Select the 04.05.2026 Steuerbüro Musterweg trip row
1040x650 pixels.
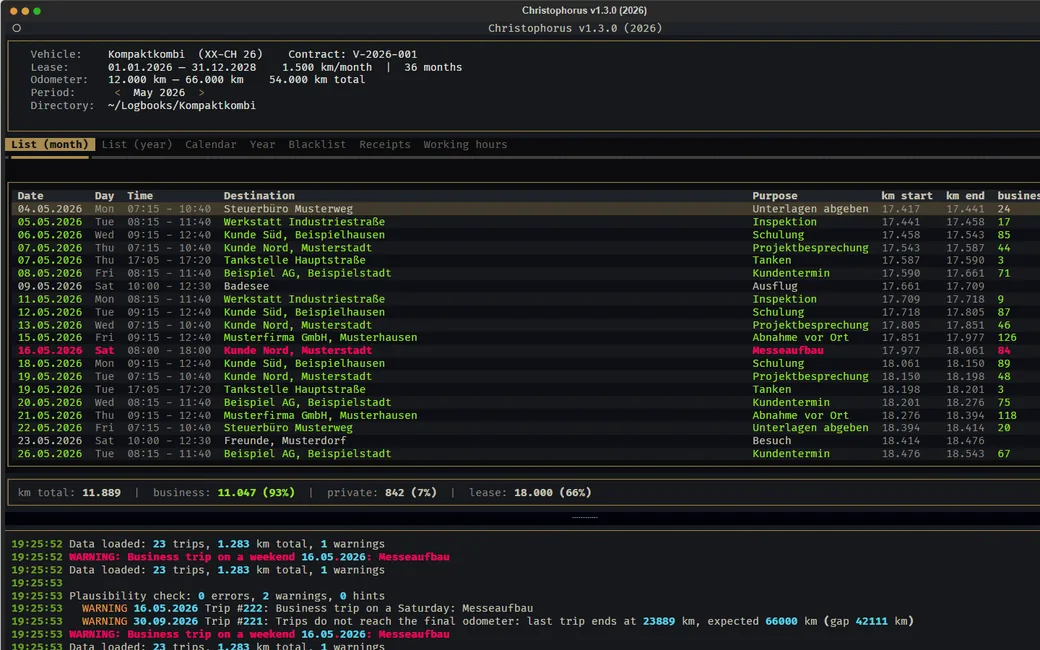[525, 209]
